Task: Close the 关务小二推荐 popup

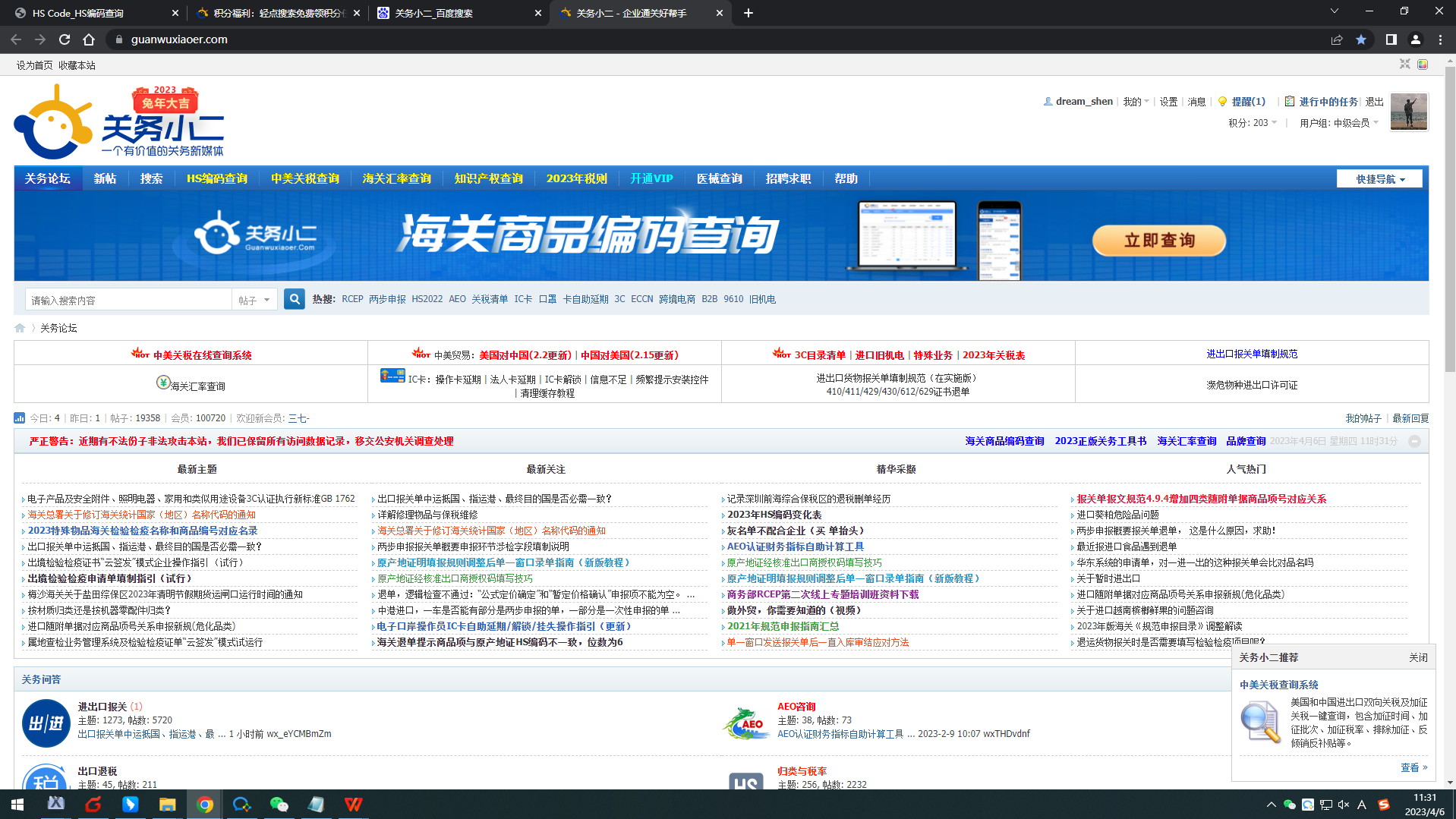Action: (1418, 657)
